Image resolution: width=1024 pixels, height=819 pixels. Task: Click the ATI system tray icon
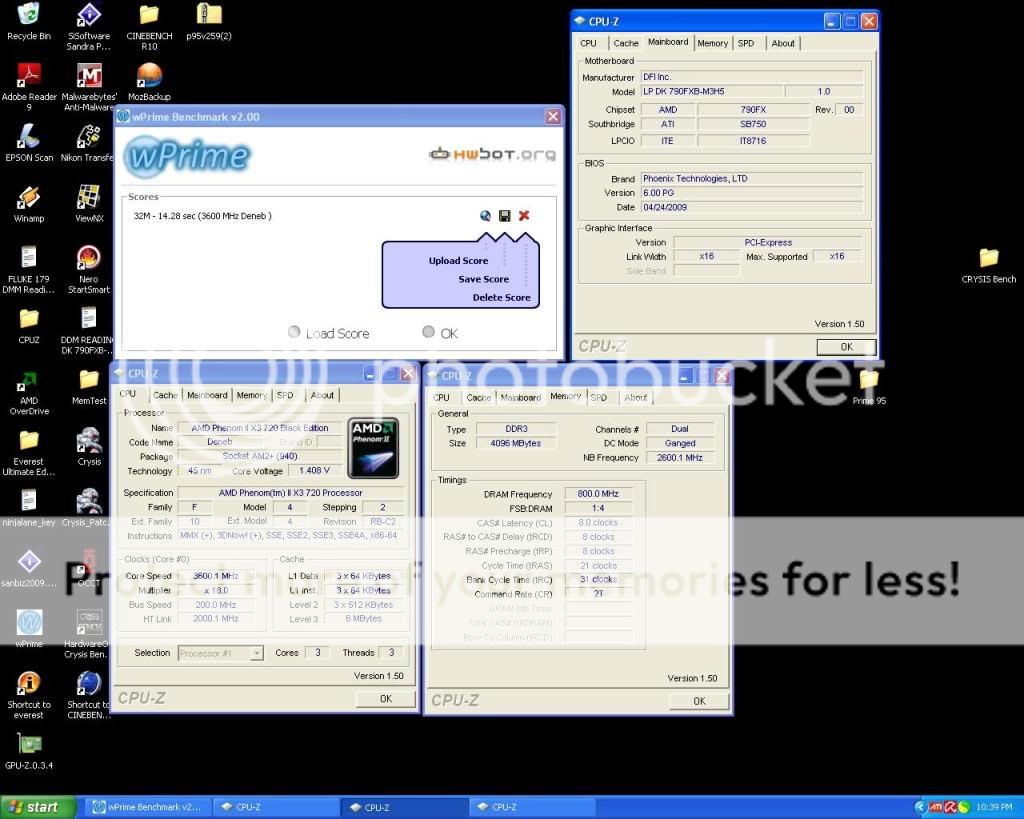(935, 807)
